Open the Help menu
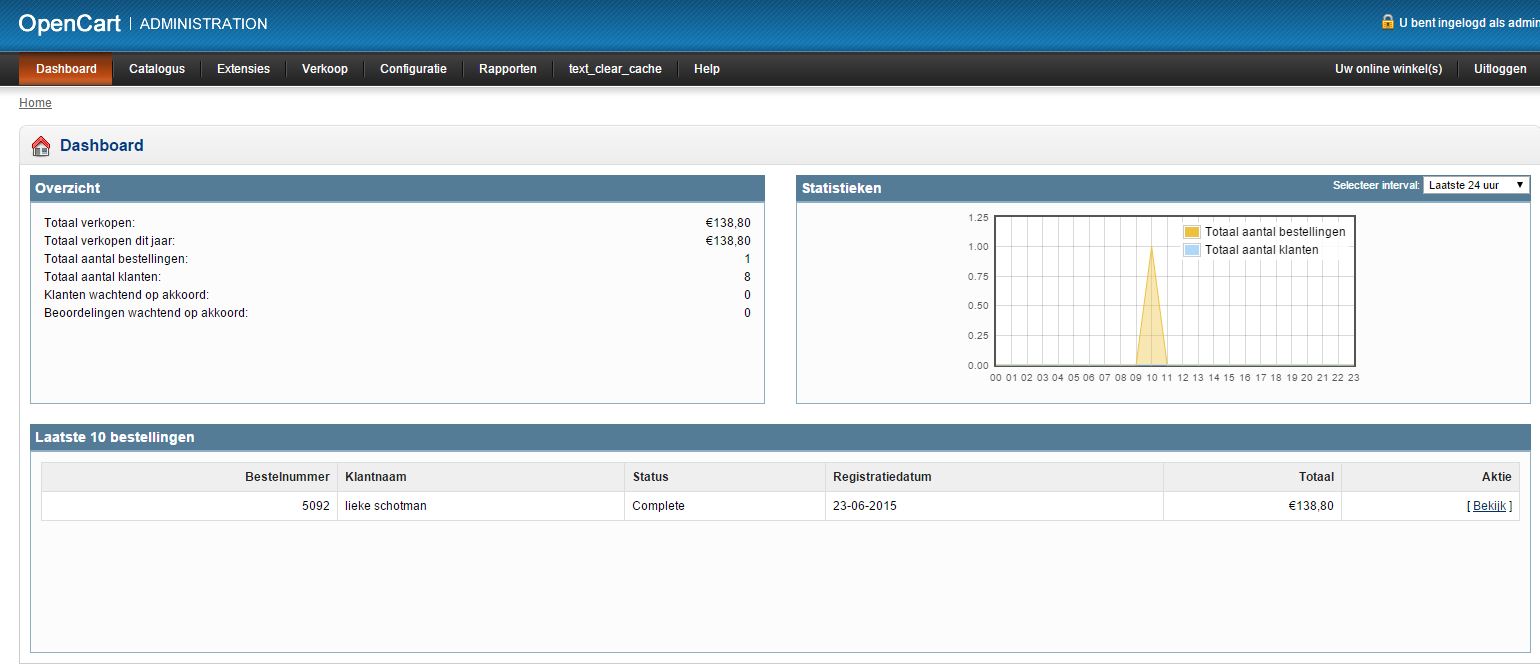 pyautogui.click(x=707, y=69)
